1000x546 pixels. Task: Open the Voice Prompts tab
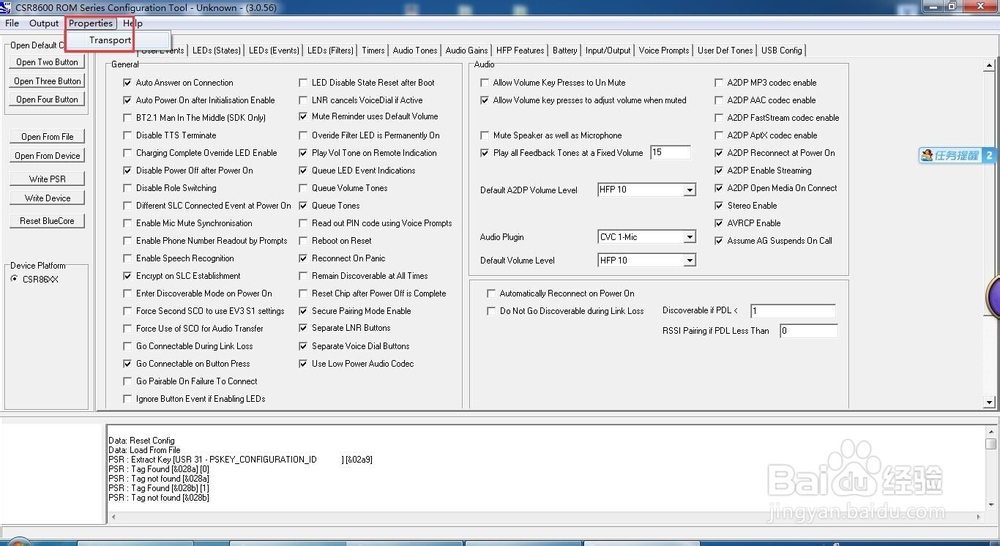click(x=664, y=50)
